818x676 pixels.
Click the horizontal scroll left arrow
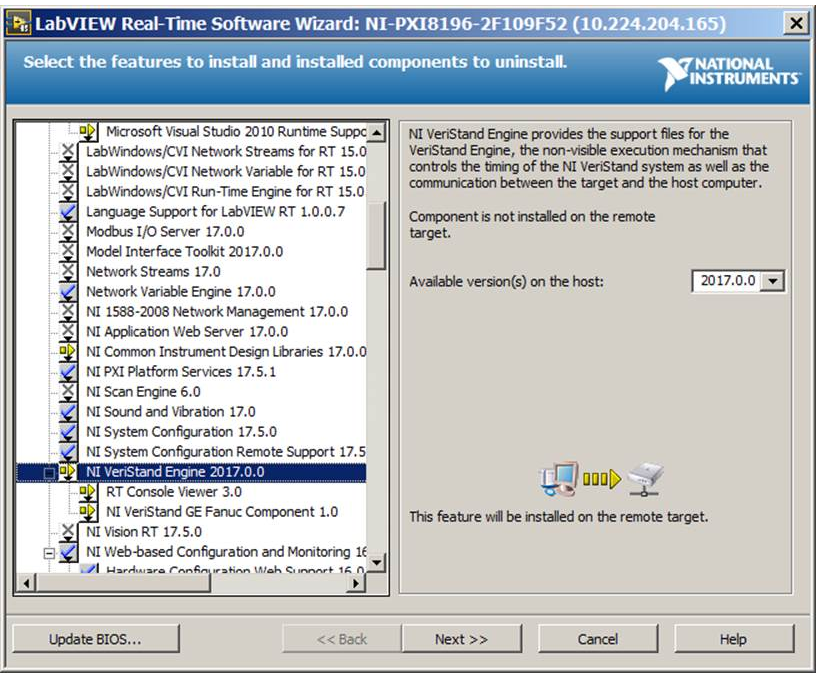(x=26, y=582)
